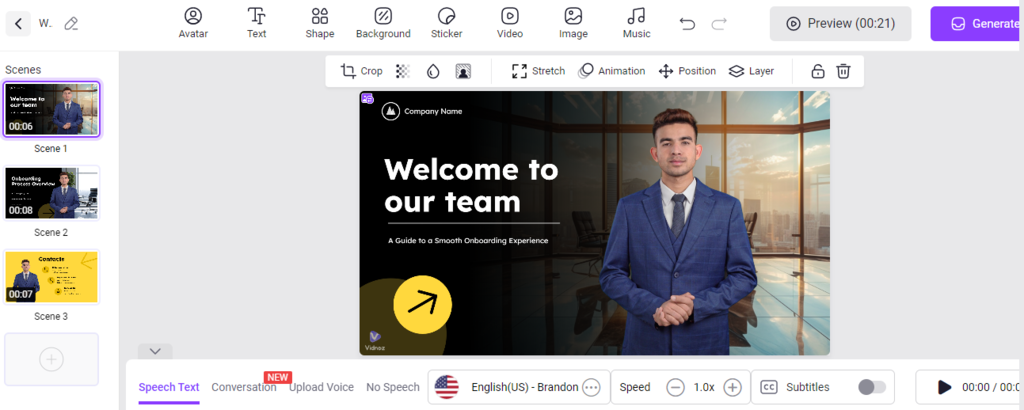
Task: Click the lock icon in toolbar
Action: click(817, 71)
